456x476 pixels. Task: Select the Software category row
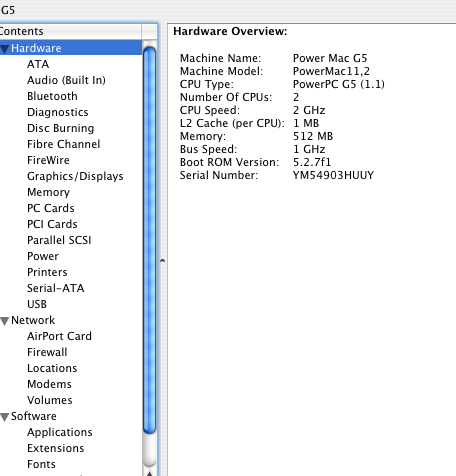(x=71, y=416)
